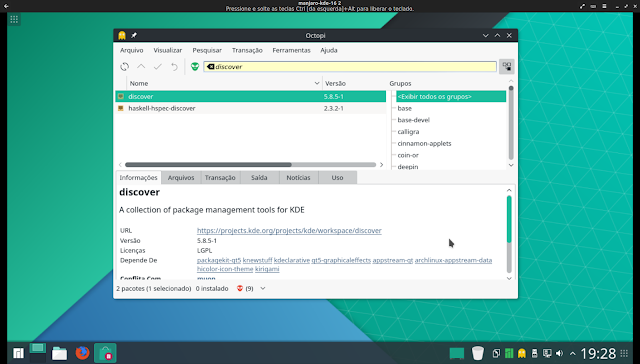Switch to the Uso tab
Viewport: 640px width, 364px height.
tap(337, 178)
